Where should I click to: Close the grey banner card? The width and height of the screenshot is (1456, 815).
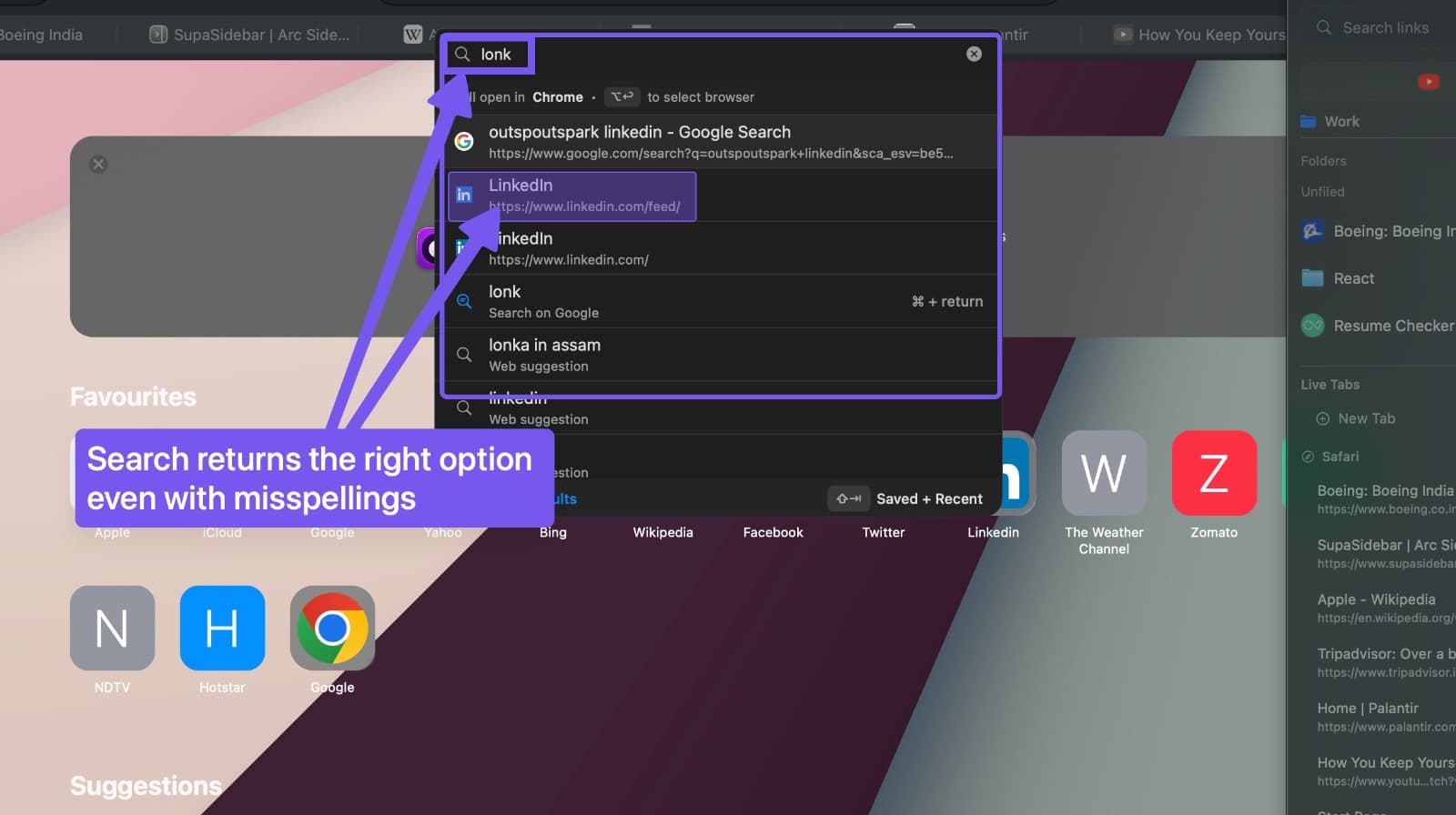98,165
